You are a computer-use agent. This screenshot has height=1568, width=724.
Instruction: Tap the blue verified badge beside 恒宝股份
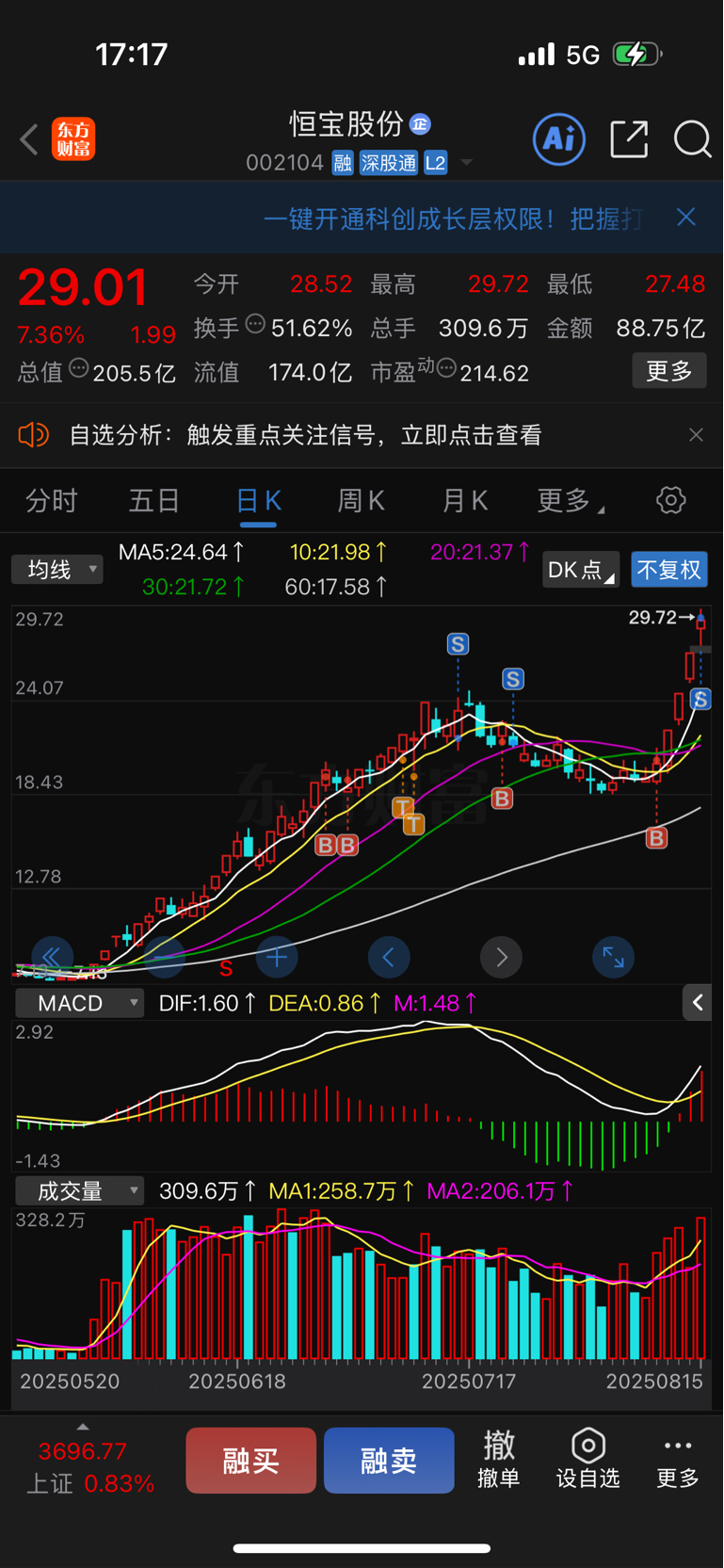(421, 123)
